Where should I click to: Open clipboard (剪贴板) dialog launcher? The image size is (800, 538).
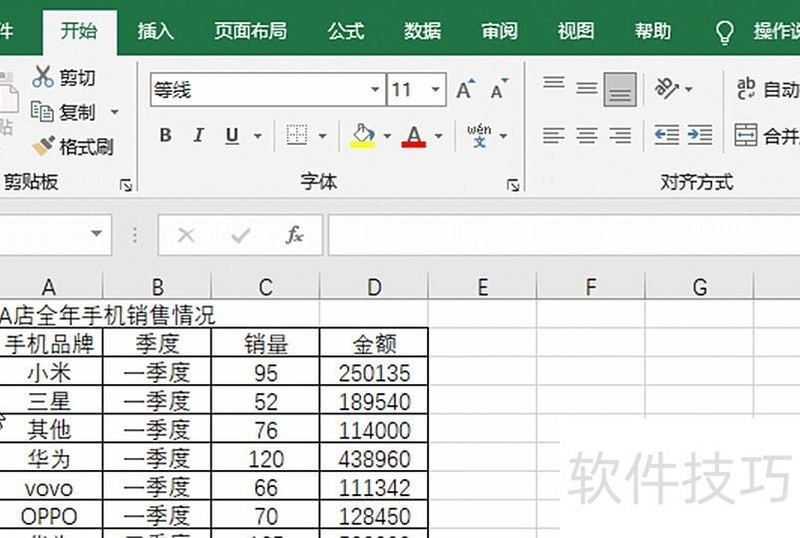click(126, 185)
